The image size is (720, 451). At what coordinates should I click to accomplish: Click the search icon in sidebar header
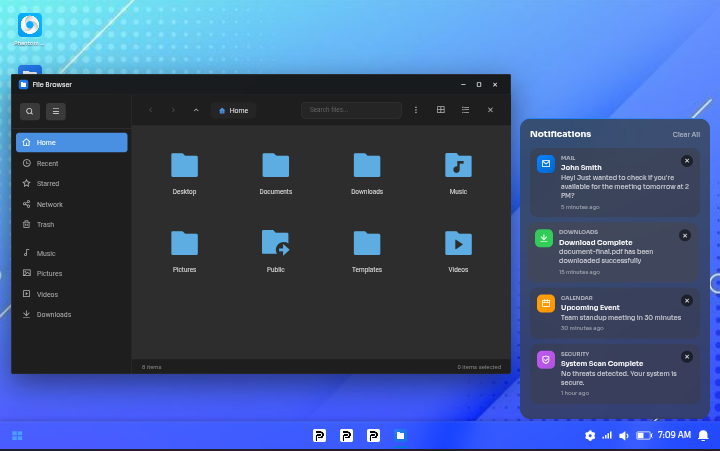(30, 112)
